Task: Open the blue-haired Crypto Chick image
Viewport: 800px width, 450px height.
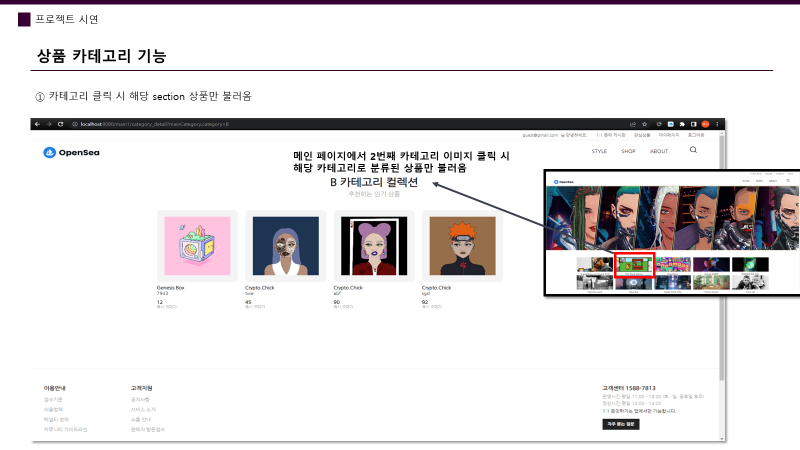Action: coord(286,246)
